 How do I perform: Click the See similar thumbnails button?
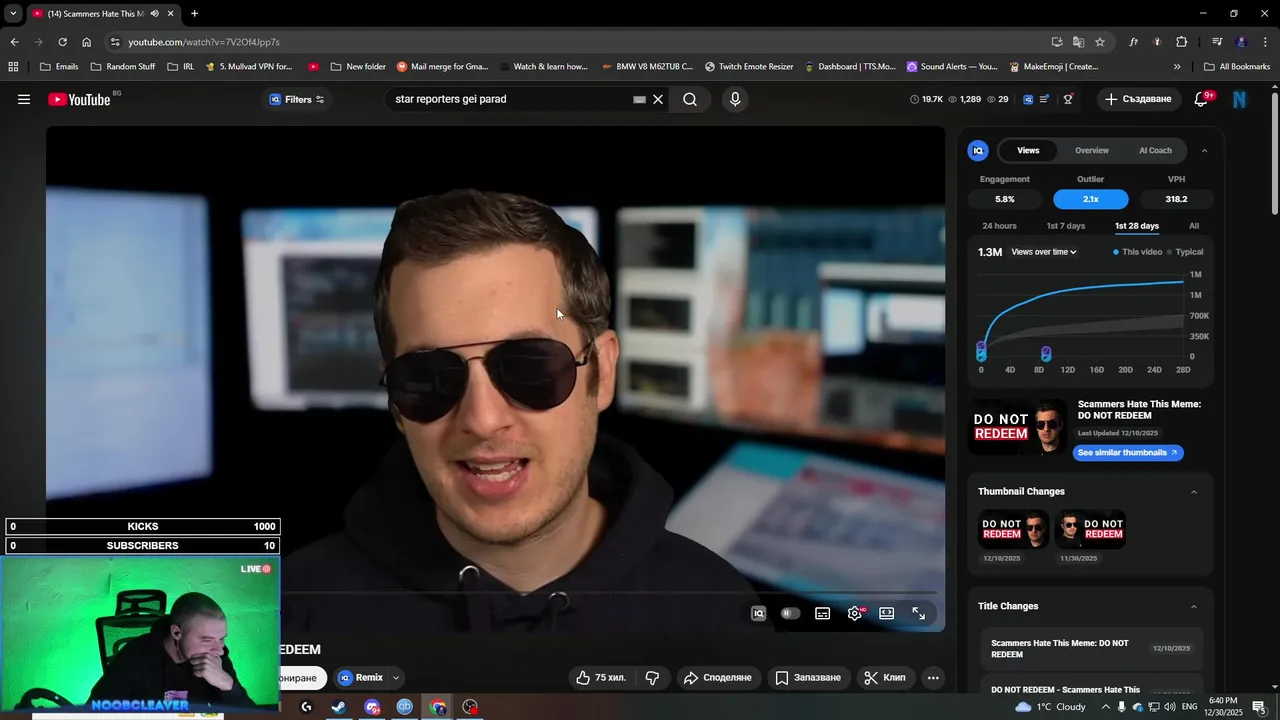click(1127, 453)
